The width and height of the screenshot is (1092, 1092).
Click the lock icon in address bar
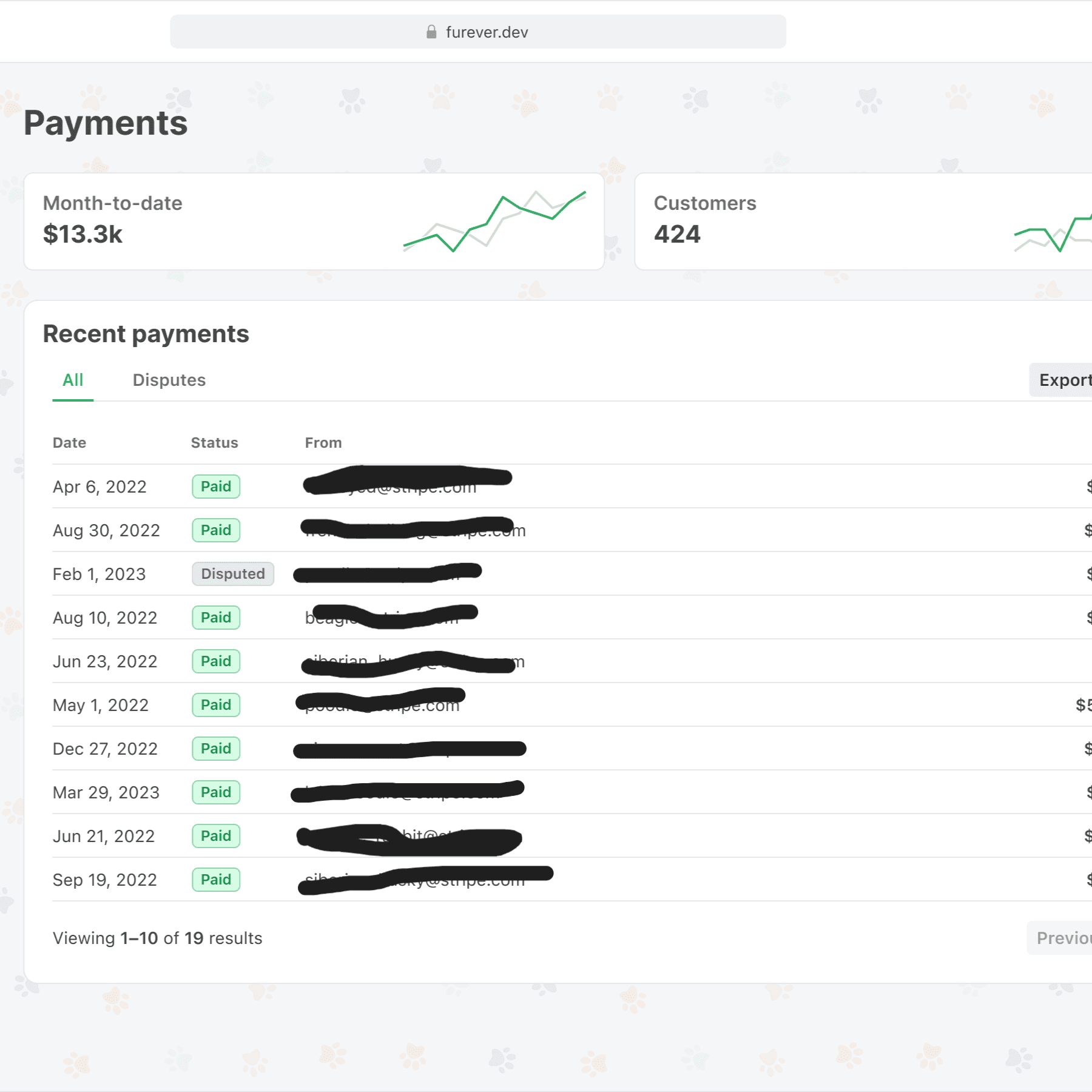coord(431,32)
